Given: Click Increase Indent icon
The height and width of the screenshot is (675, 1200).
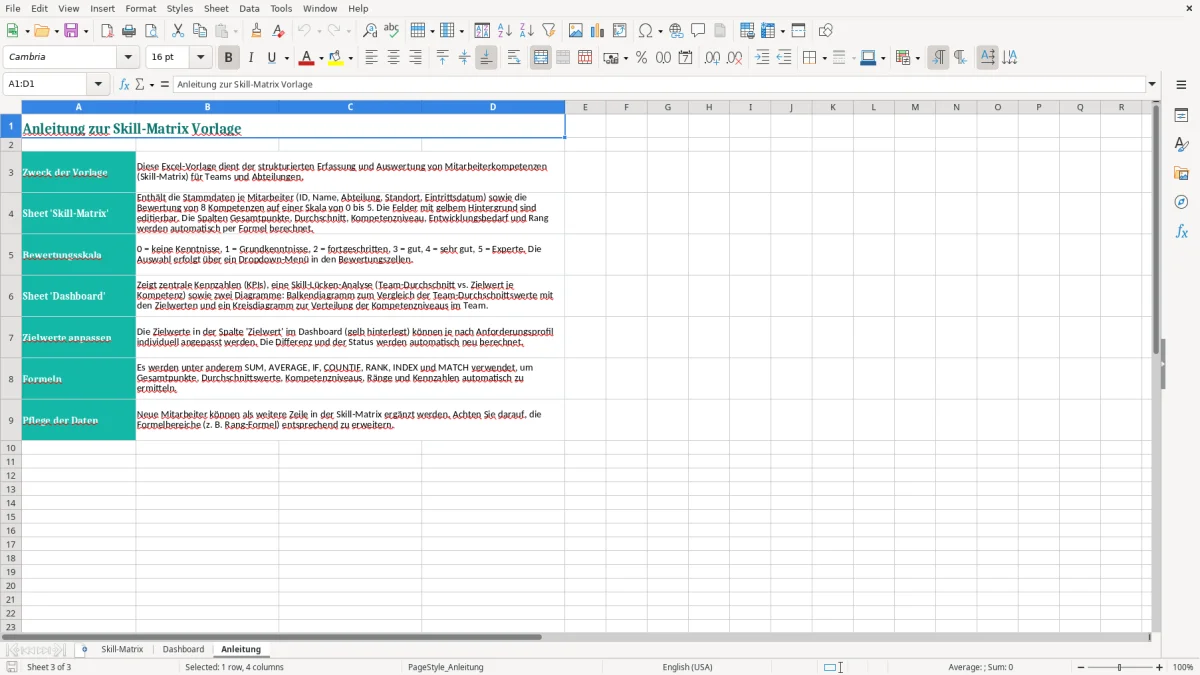Looking at the screenshot, I should point(762,58).
